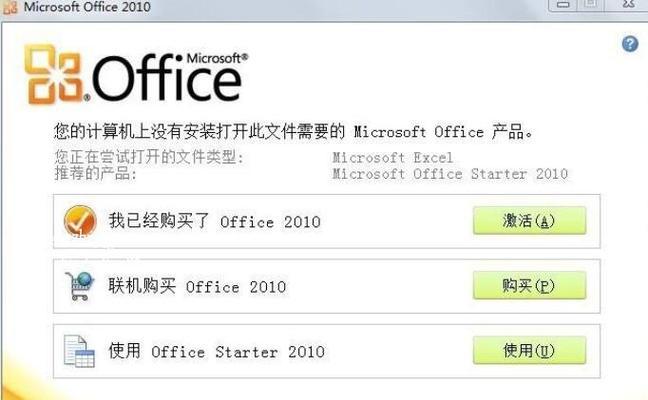Click the 购买(P) purchase button

click(529, 285)
